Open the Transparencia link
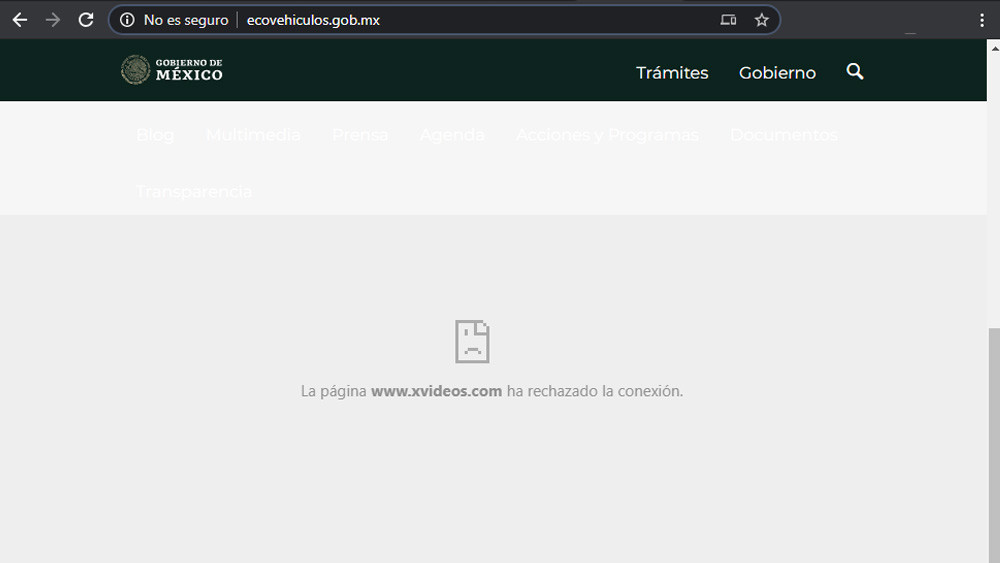The image size is (1000, 563). click(194, 192)
